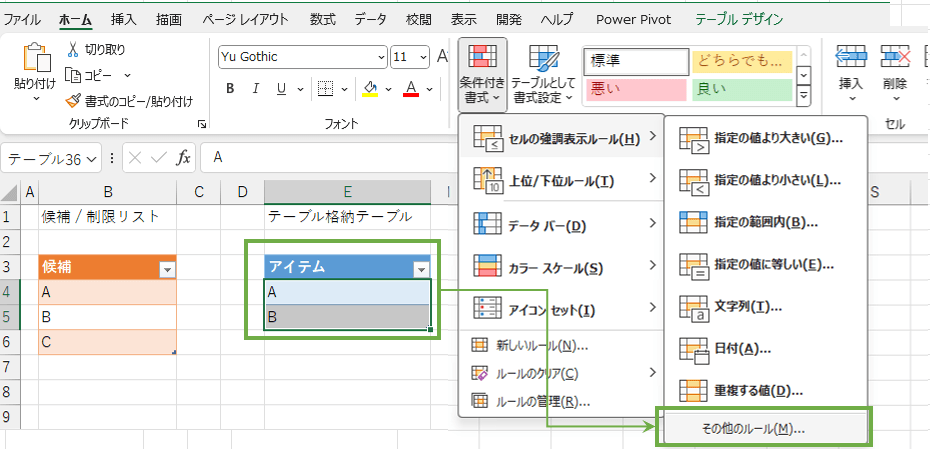Viewport: 930px width, 449px height.
Task: Click the fx Insert Function icon
Action: pyautogui.click(x=184, y=158)
